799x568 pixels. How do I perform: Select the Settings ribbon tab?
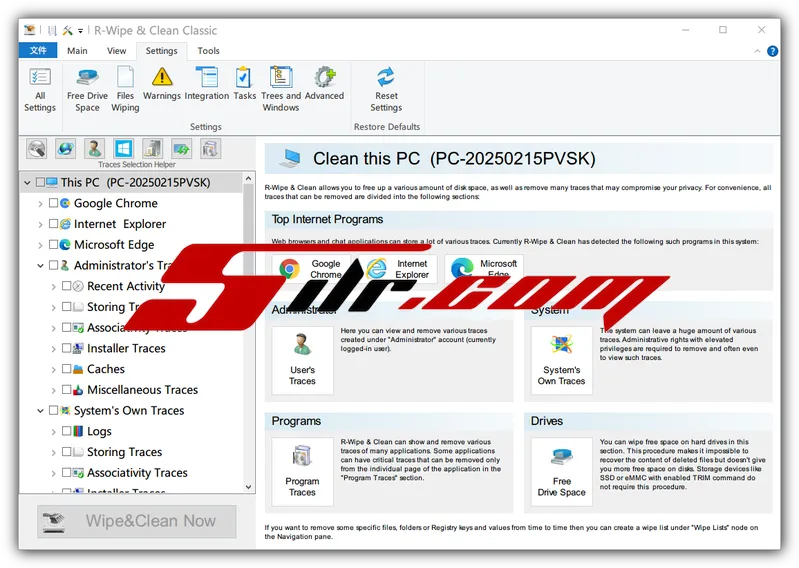pyautogui.click(x=161, y=51)
